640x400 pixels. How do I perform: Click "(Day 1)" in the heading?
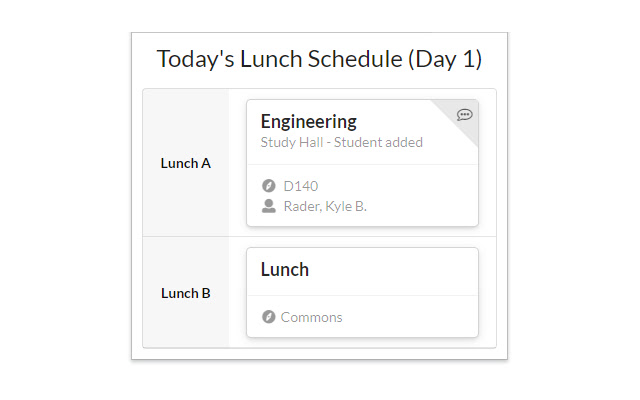(x=444, y=59)
